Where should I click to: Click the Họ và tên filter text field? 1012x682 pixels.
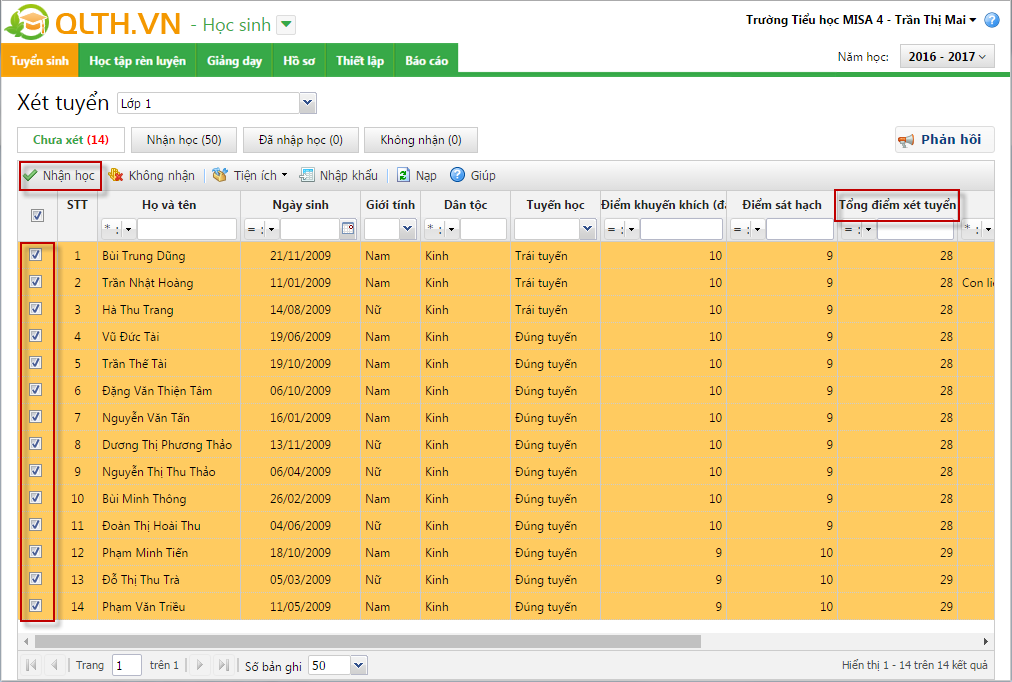click(186, 229)
